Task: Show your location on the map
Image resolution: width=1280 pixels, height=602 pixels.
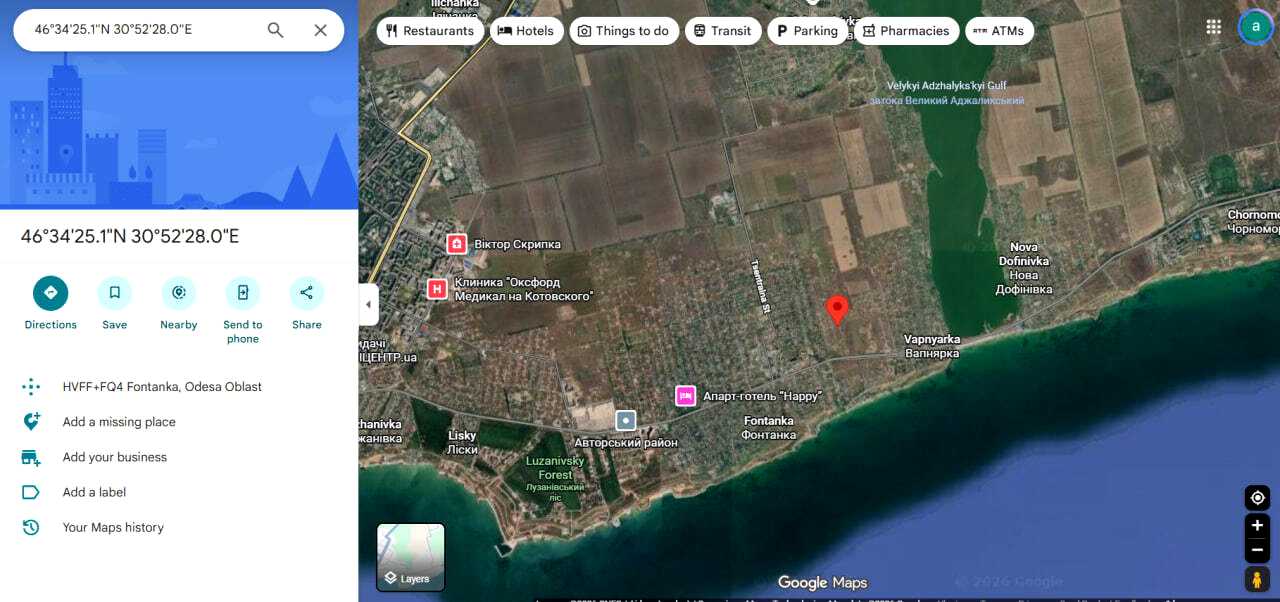Action: 1257,498
